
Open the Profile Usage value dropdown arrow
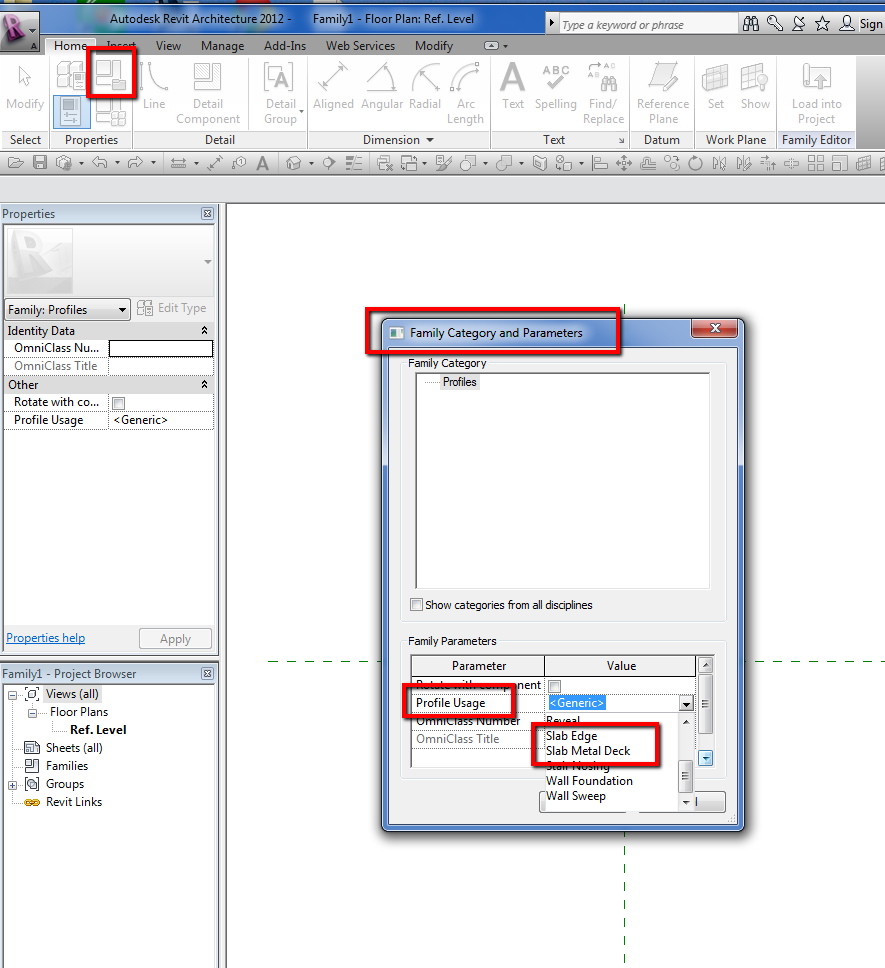(686, 704)
